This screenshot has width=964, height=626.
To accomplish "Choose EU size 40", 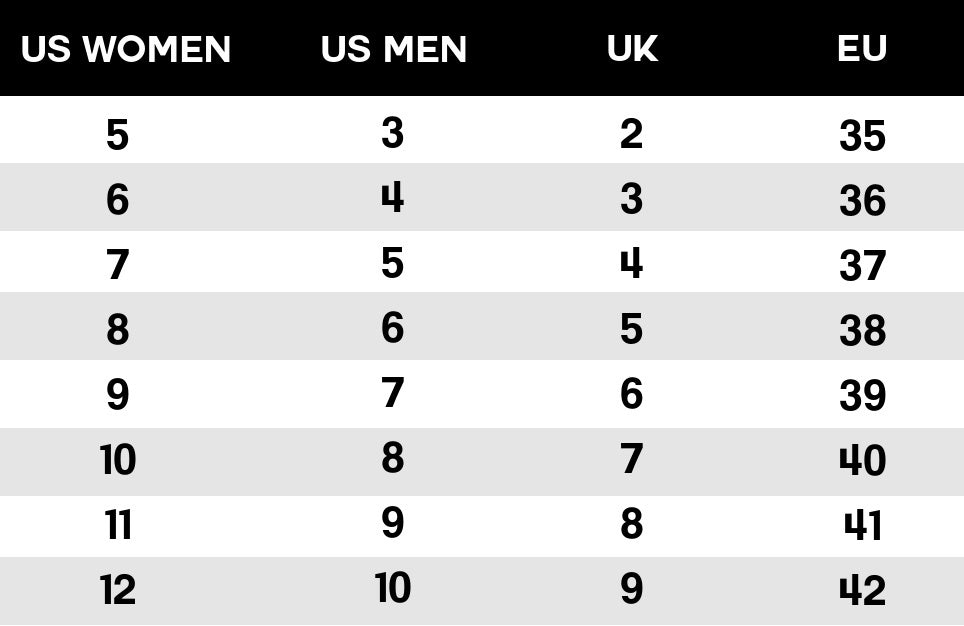I will (x=862, y=461).
